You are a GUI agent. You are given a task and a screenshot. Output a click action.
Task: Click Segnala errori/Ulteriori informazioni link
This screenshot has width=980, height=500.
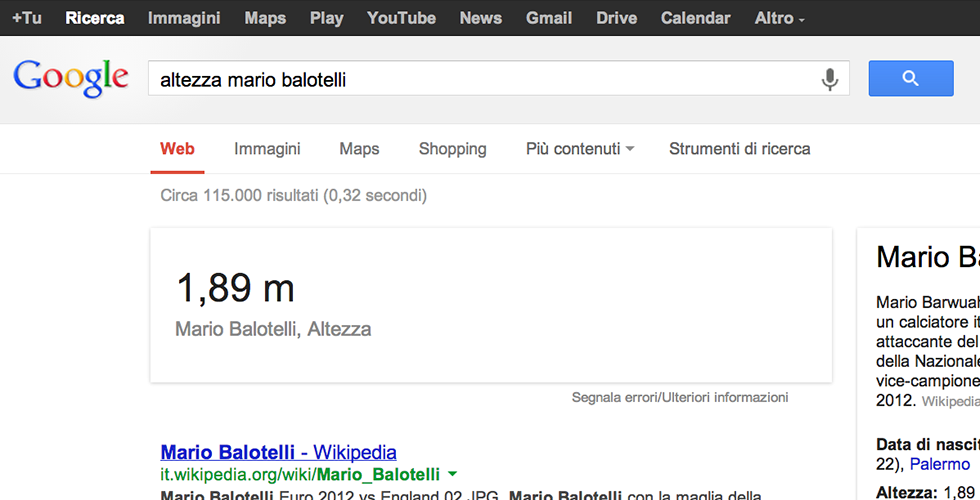tap(680, 397)
